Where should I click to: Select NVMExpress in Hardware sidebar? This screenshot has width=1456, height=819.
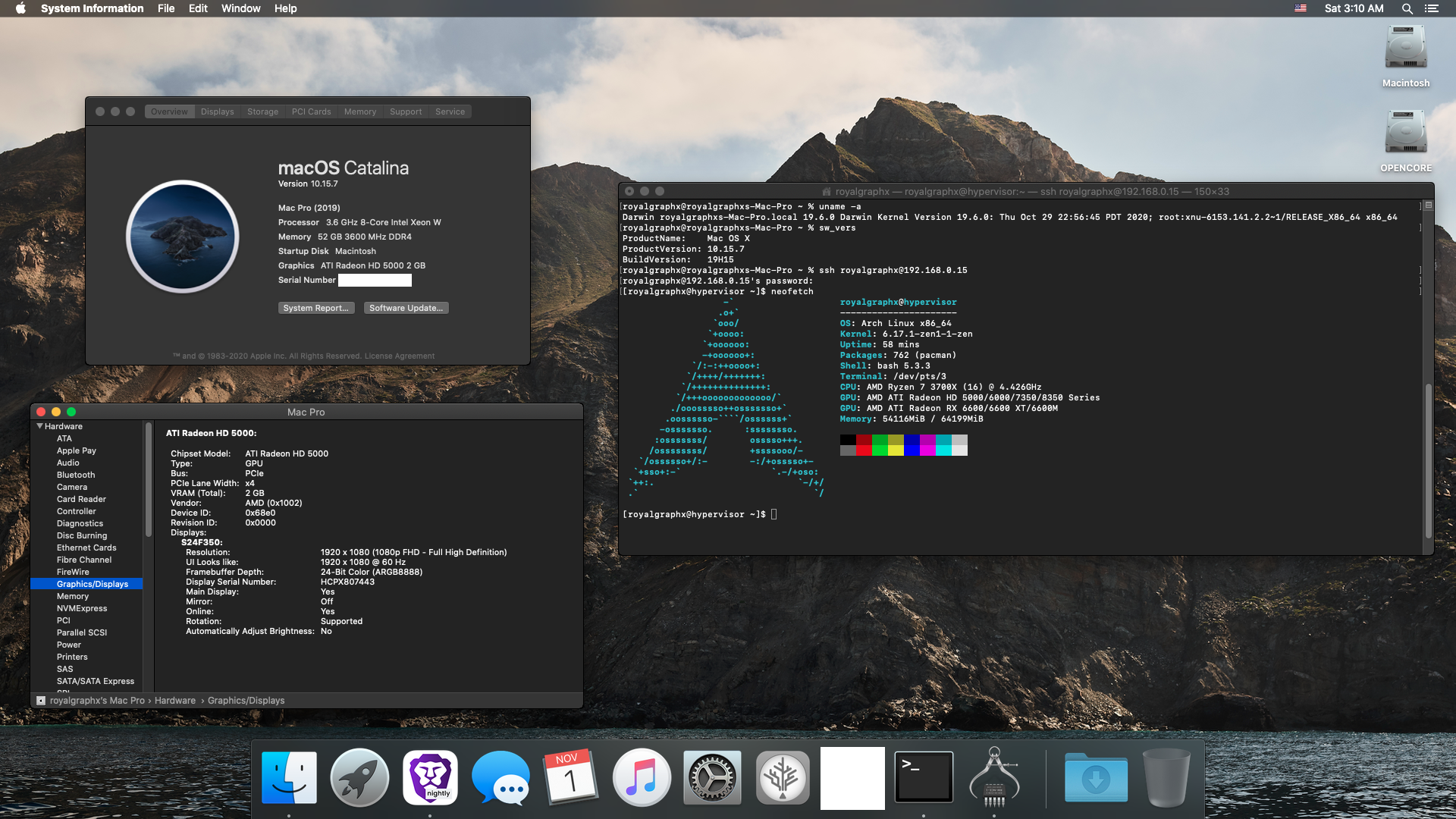pyautogui.click(x=82, y=608)
